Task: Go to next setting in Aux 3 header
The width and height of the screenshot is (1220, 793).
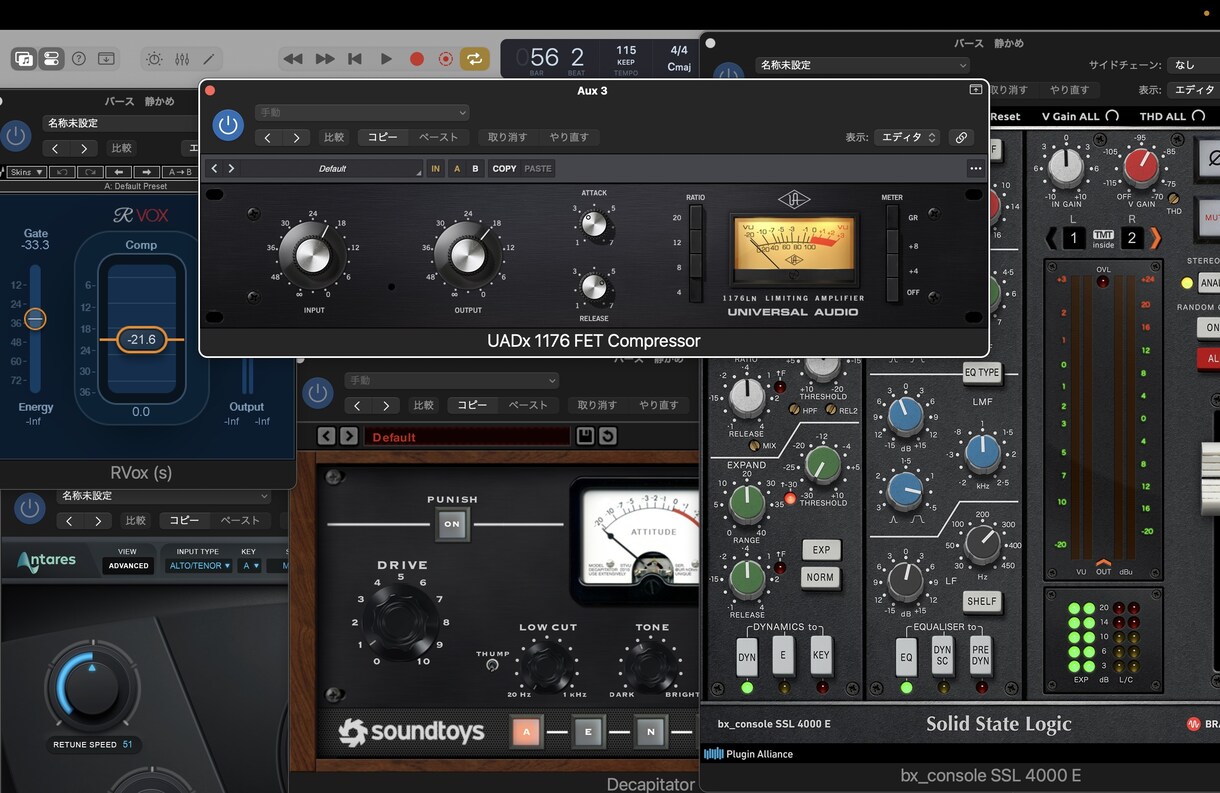Action: pos(296,137)
